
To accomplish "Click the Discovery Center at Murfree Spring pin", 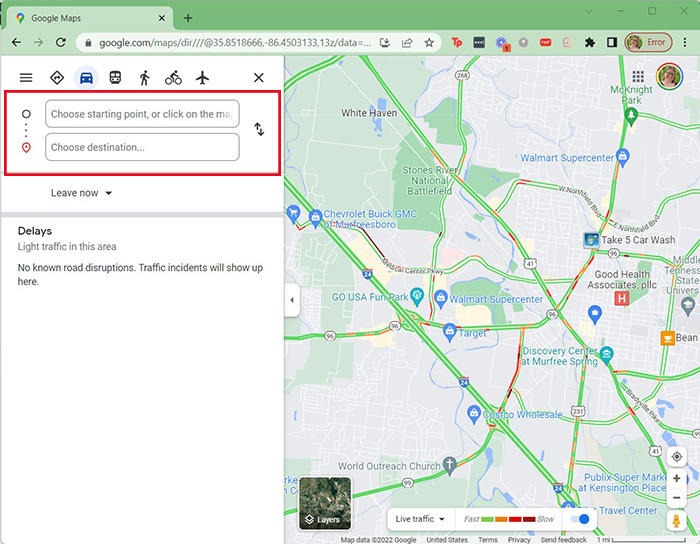I will coord(606,355).
